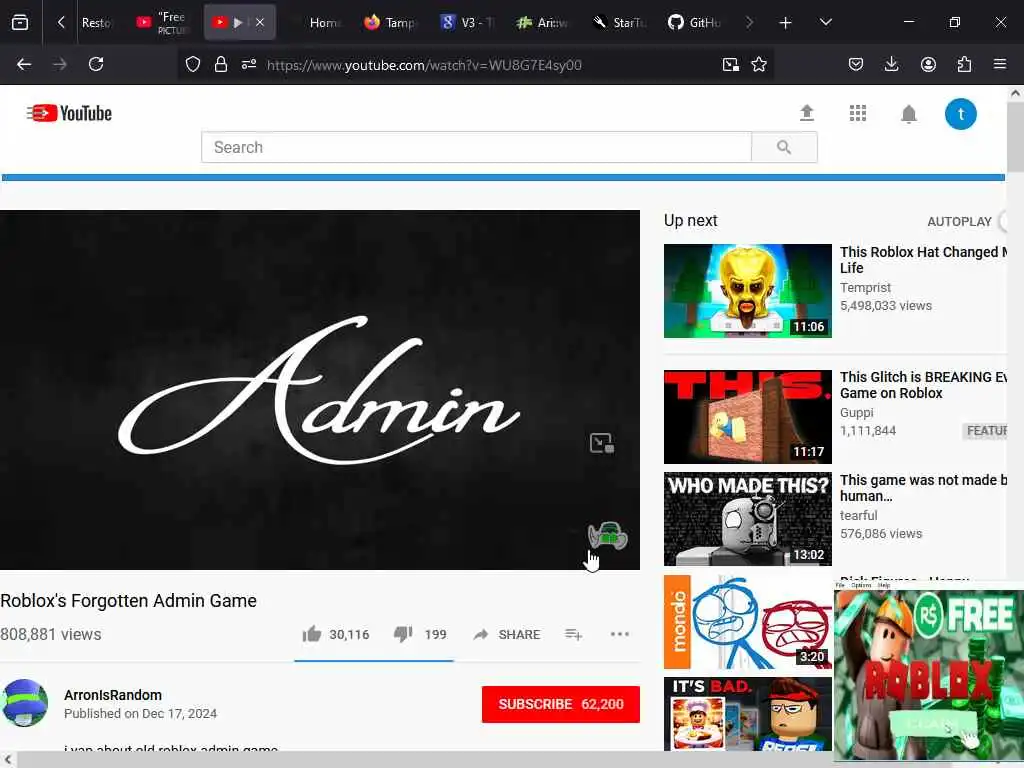Close the active YouTube tab
Screen dimensions: 1024x768
click(260, 23)
